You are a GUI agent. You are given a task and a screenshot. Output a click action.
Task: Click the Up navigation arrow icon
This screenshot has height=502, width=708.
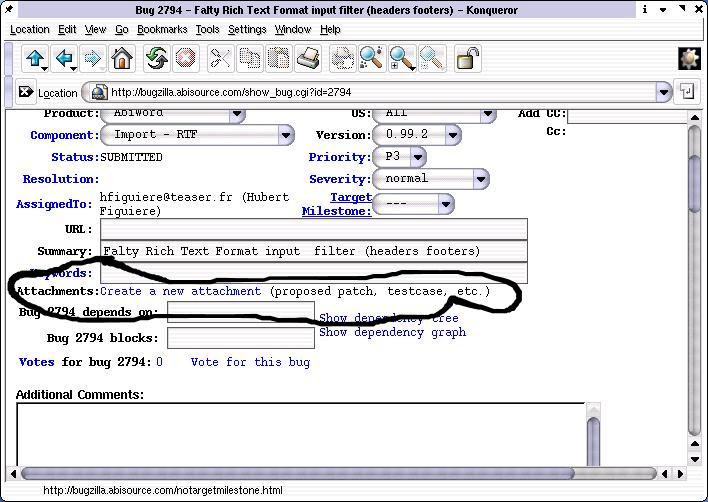[x=36, y=59]
